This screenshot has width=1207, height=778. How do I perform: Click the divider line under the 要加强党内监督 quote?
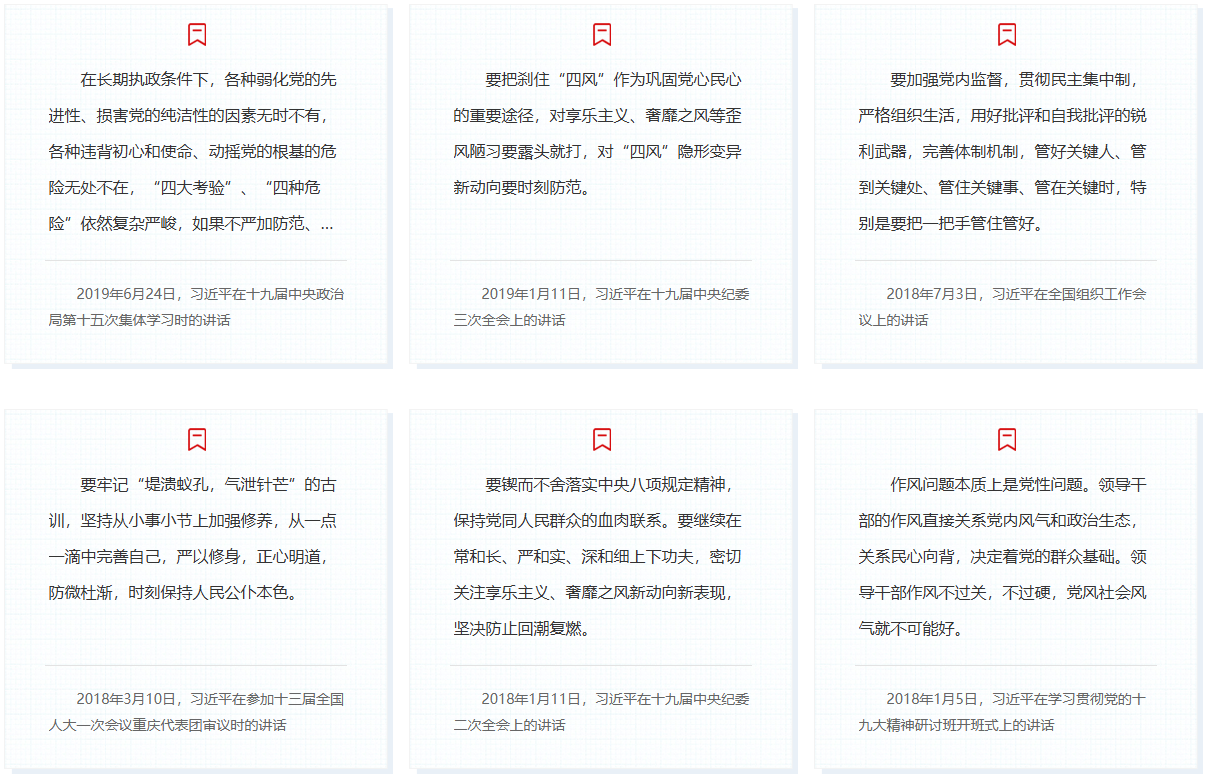click(x=1005, y=260)
